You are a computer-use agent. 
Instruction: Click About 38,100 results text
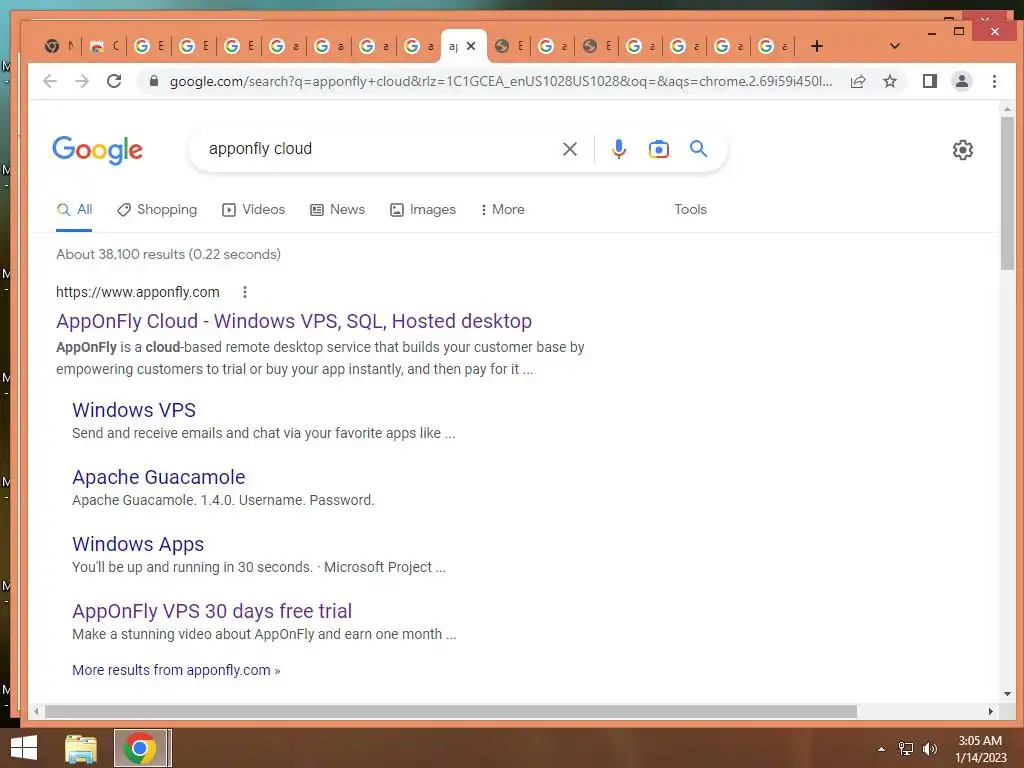pyautogui.click(x=168, y=254)
